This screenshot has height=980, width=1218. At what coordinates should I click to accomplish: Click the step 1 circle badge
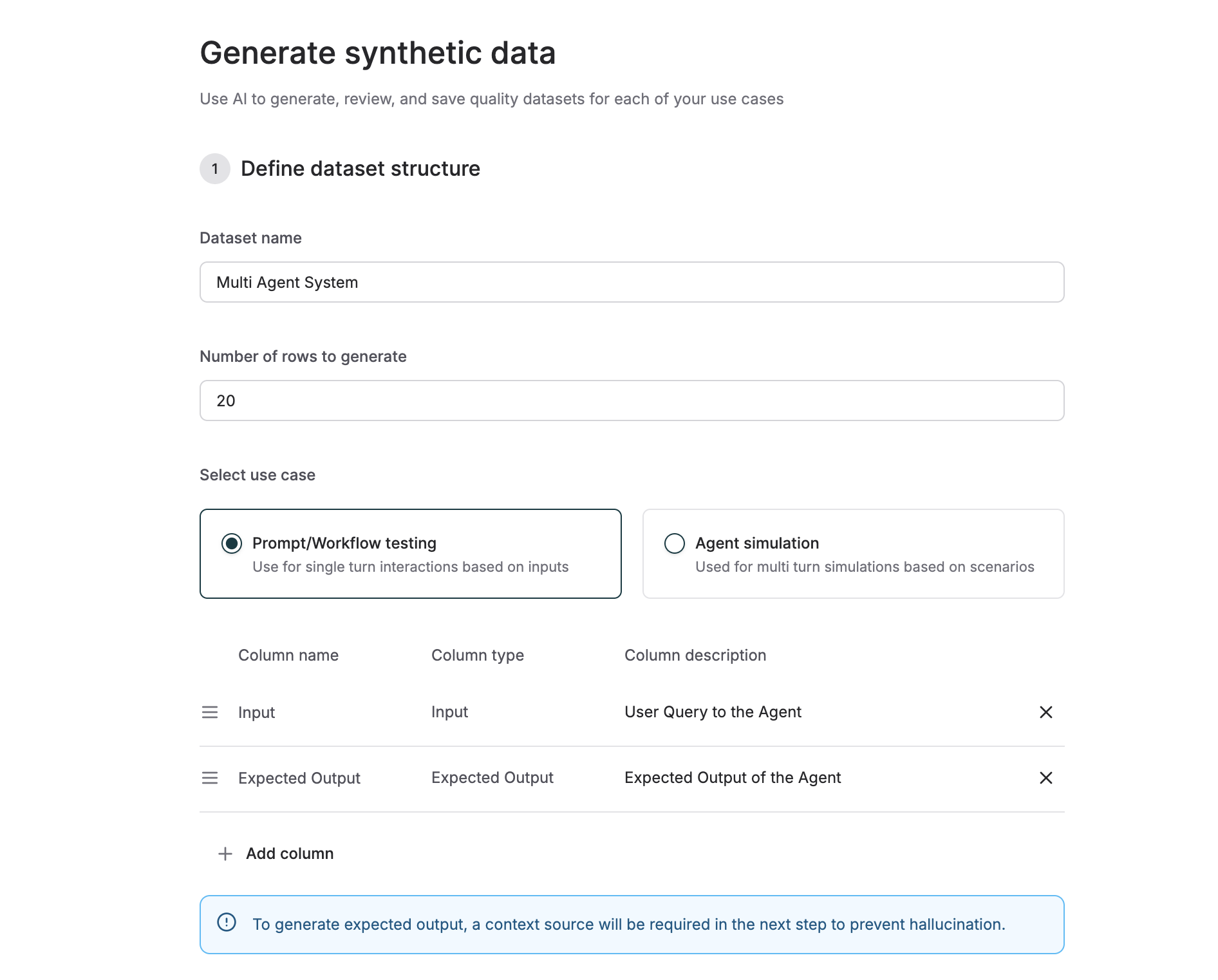pos(216,169)
